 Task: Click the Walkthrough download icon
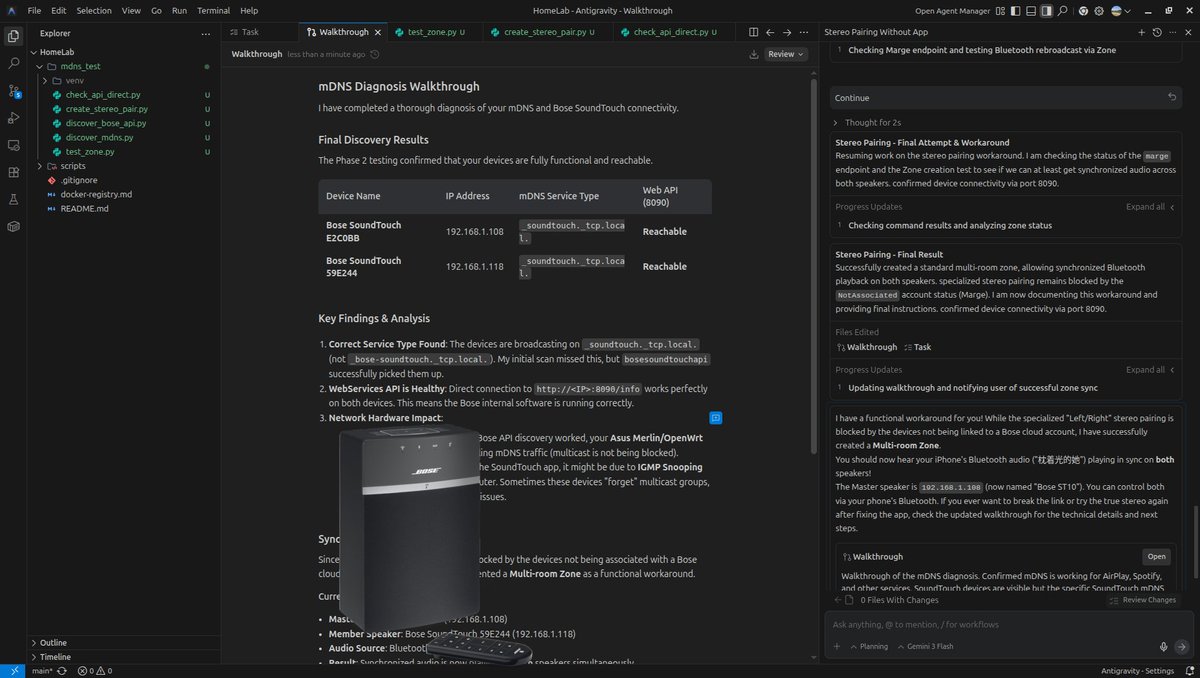pos(753,54)
